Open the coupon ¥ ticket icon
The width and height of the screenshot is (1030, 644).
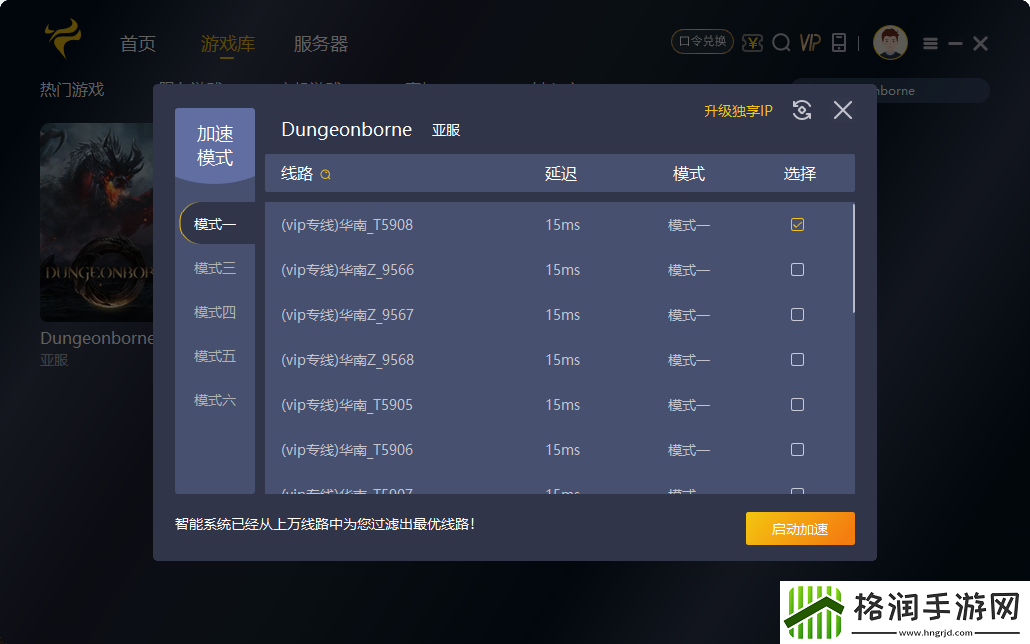[x=752, y=43]
